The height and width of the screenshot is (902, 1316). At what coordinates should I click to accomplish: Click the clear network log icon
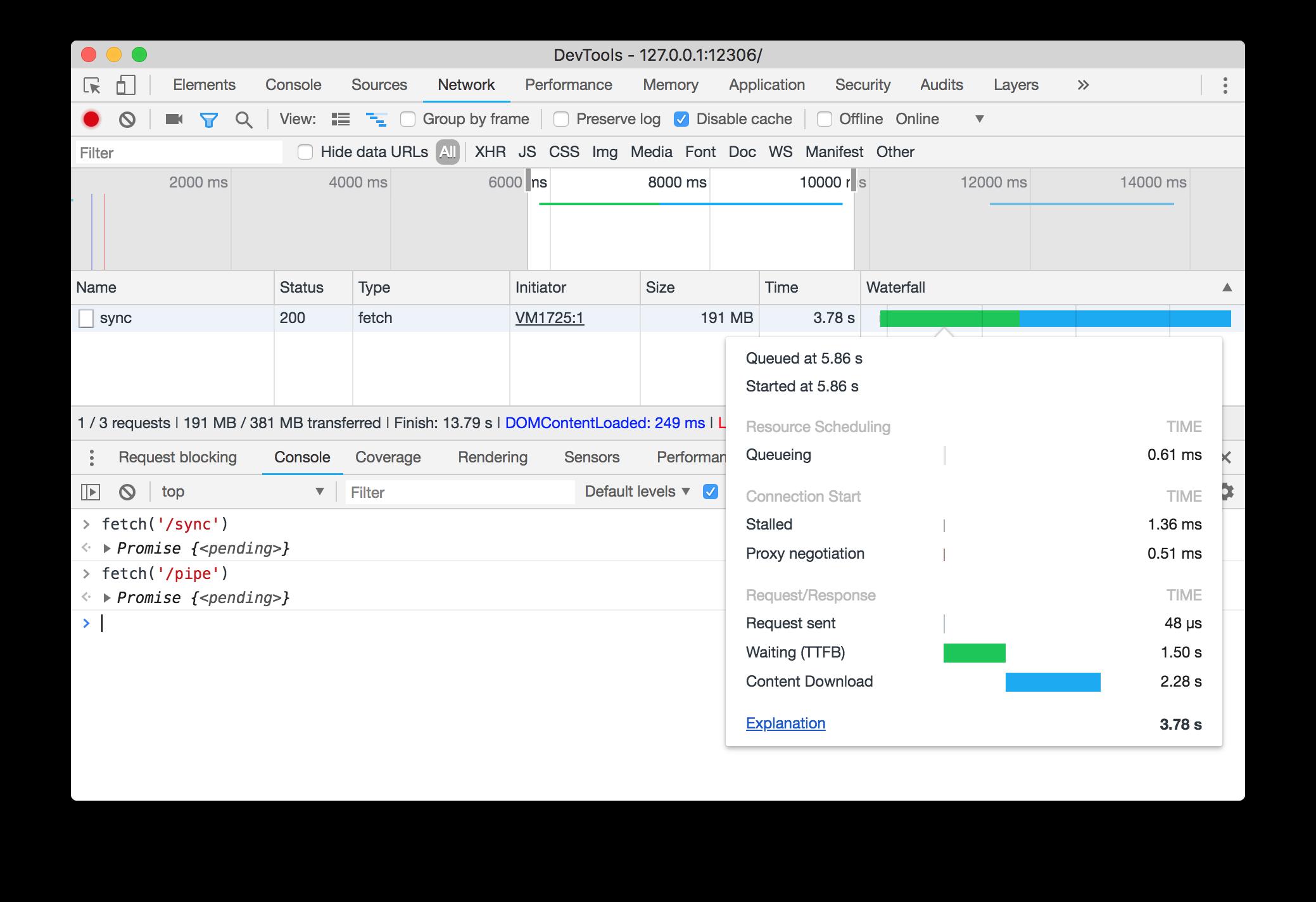tap(125, 119)
